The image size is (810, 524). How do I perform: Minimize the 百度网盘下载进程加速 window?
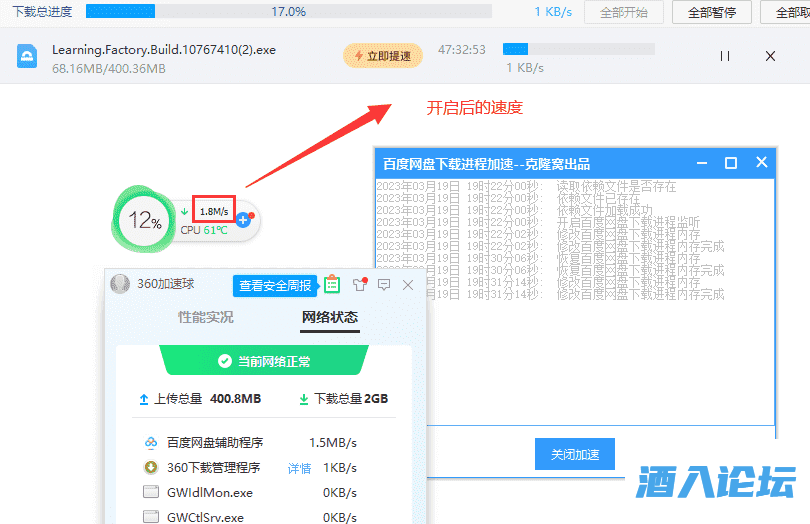[702, 163]
